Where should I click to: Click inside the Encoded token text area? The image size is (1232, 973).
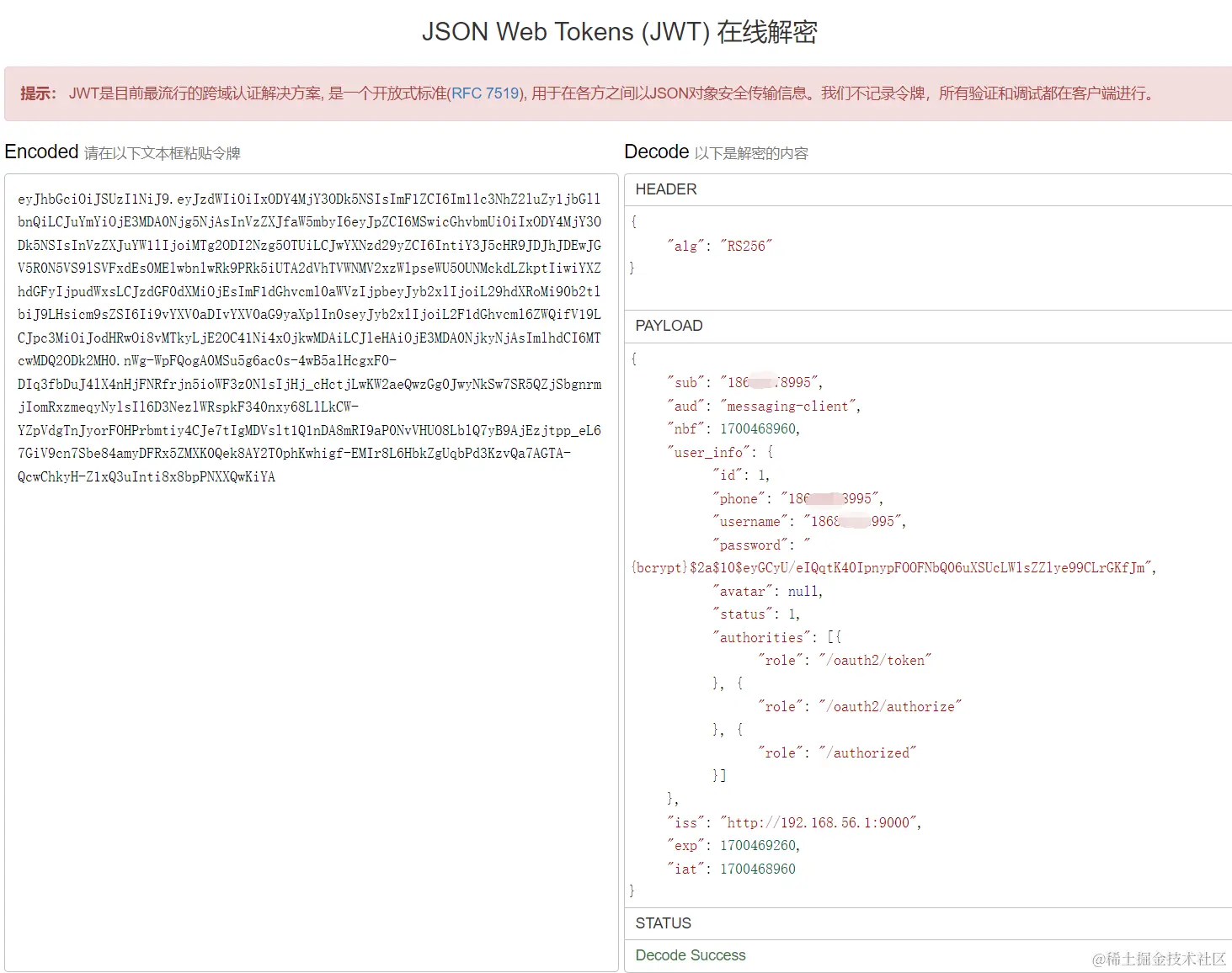312,572
